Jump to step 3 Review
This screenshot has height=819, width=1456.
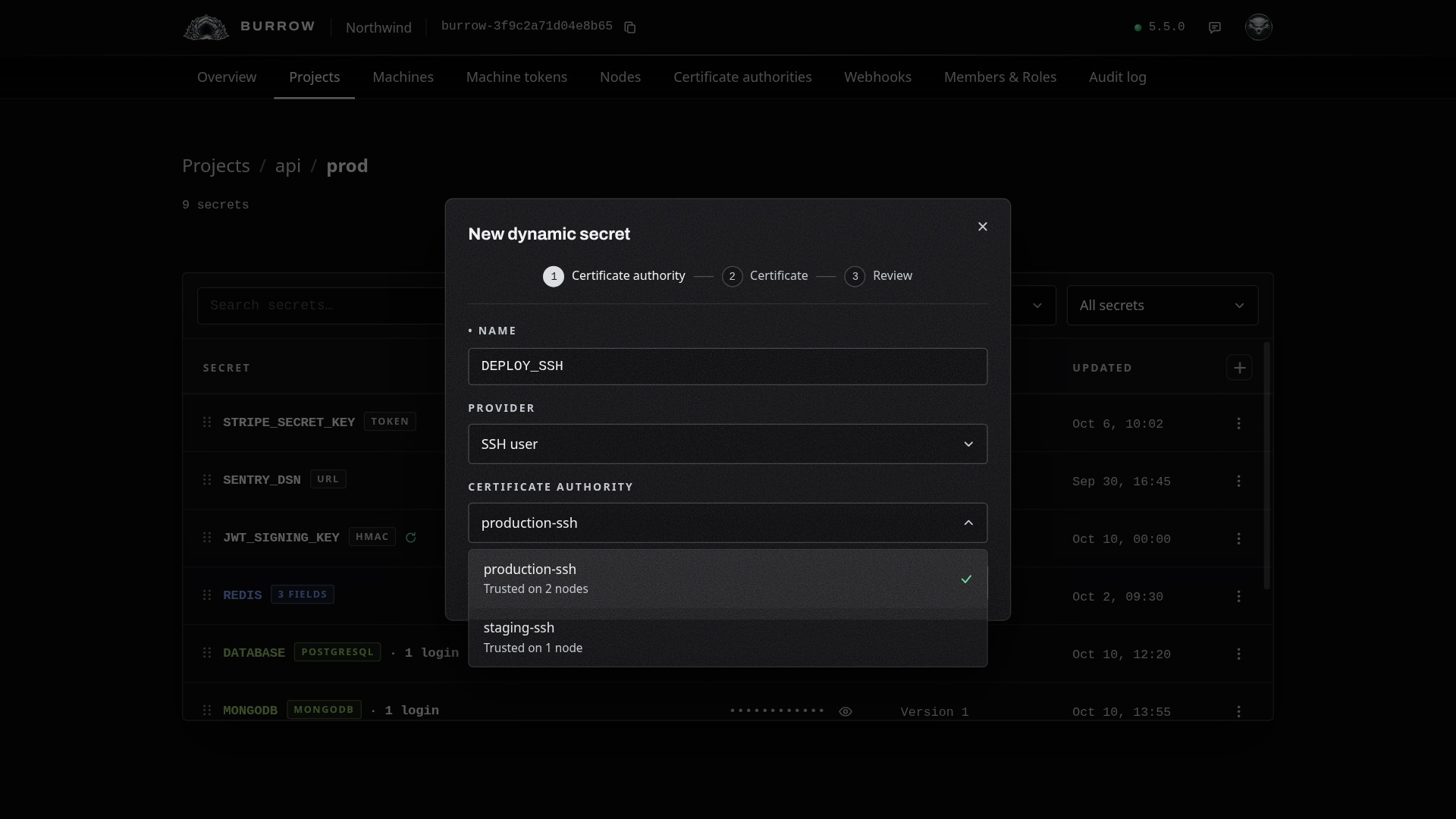[x=878, y=276]
